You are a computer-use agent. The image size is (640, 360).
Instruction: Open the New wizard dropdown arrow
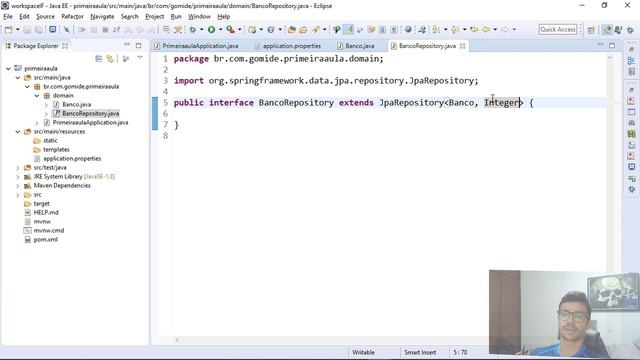(18, 30)
